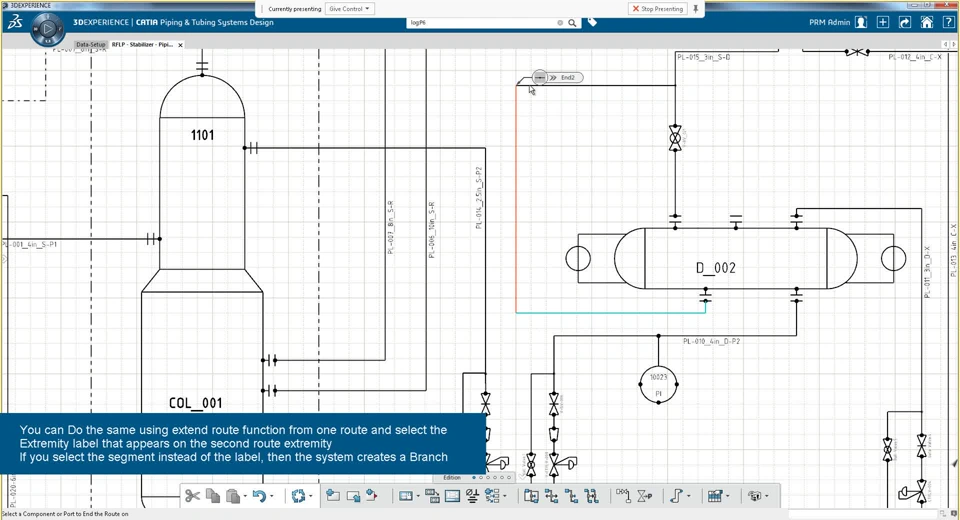Select the PL-012_4in_C-X line label
This screenshot has width=960, height=520.
pos(915,57)
